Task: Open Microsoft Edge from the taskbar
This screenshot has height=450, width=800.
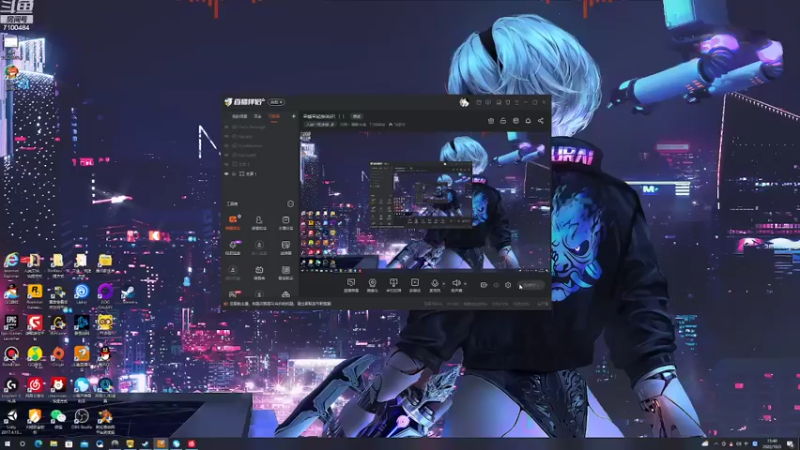Action: pyautogui.click(x=38, y=444)
